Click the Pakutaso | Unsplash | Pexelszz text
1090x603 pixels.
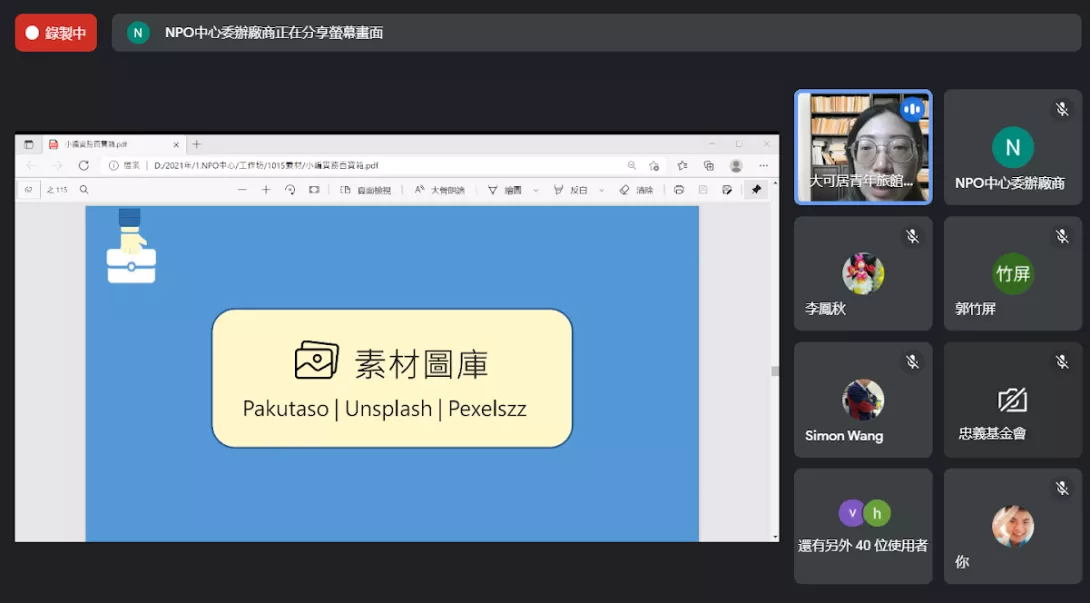point(384,408)
